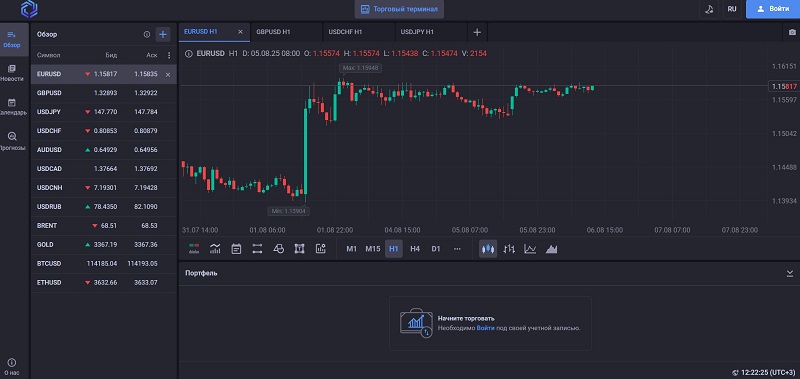Add a symbol with the blue plus button
The height and width of the screenshot is (379, 800).
(x=163, y=35)
